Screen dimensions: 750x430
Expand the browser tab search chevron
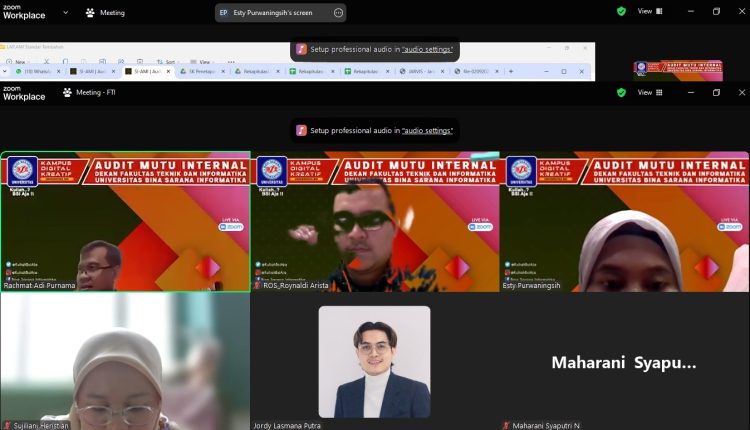(x=5, y=71)
